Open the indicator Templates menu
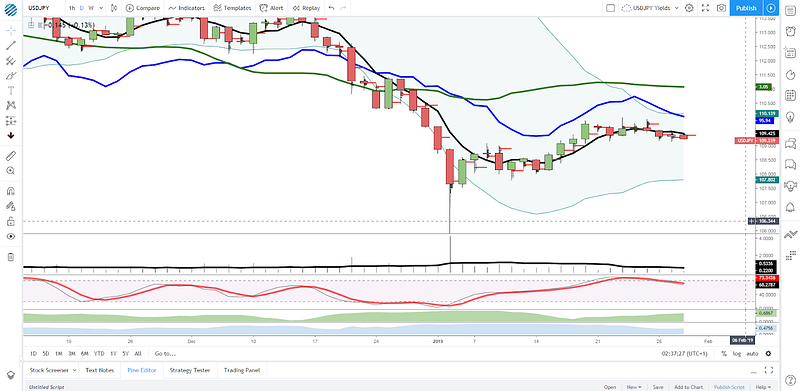Screen dimensions: 800x391 [x=232, y=8]
